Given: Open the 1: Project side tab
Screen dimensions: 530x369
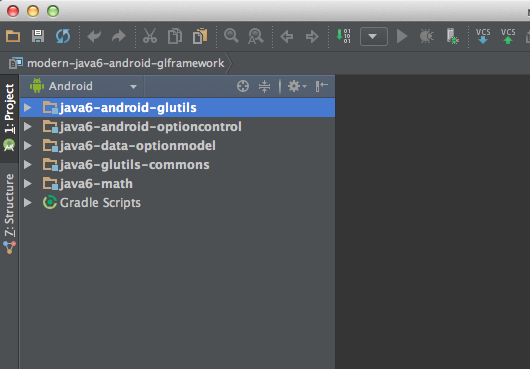Looking at the screenshot, I should coord(9,117).
